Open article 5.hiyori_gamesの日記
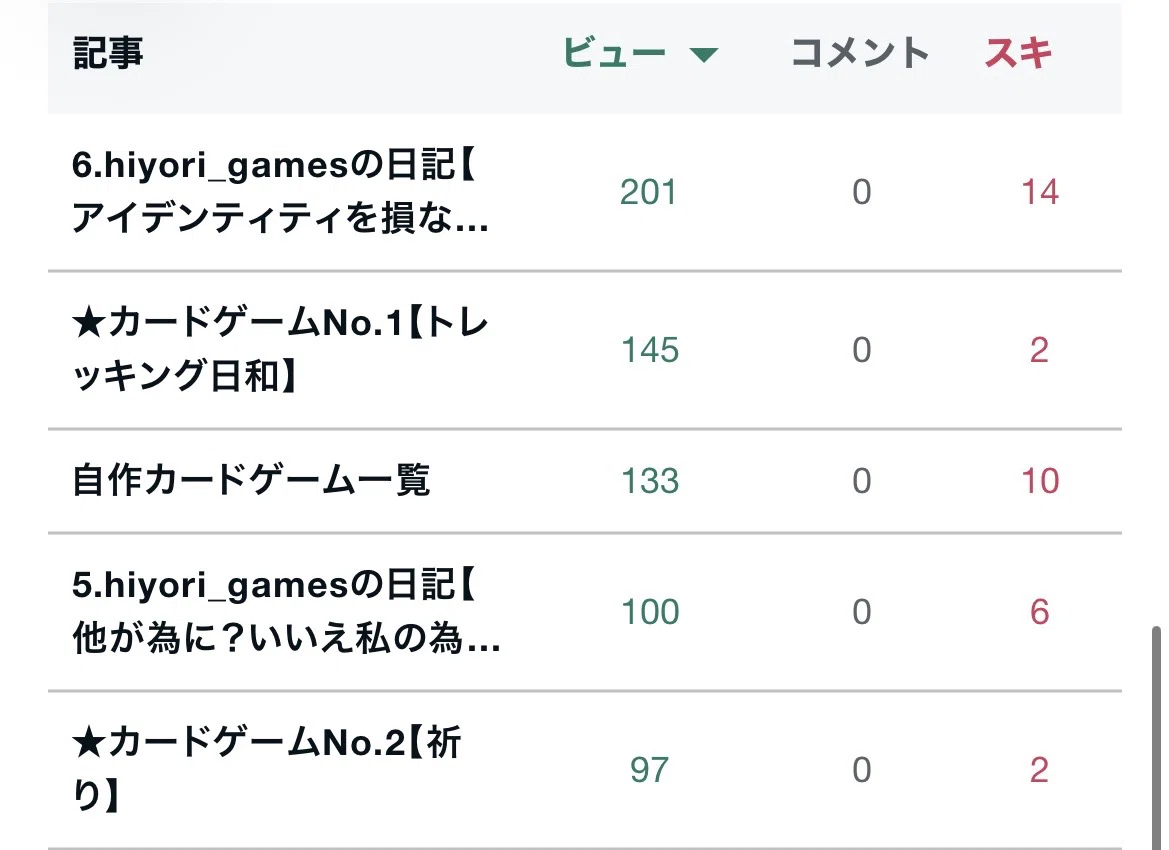Viewport: 1169px width, 850px height. (286, 611)
